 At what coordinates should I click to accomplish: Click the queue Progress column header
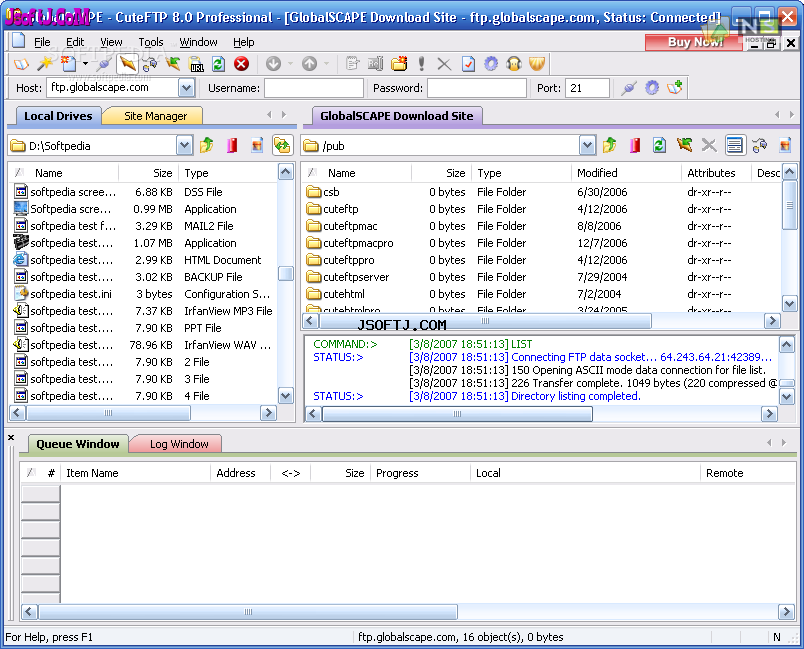[x=420, y=473]
